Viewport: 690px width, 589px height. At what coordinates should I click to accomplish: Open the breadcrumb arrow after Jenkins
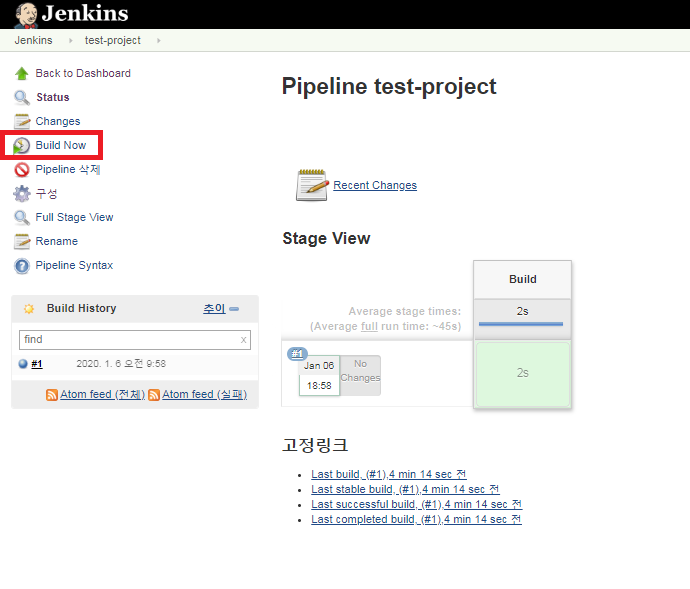(70, 40)
